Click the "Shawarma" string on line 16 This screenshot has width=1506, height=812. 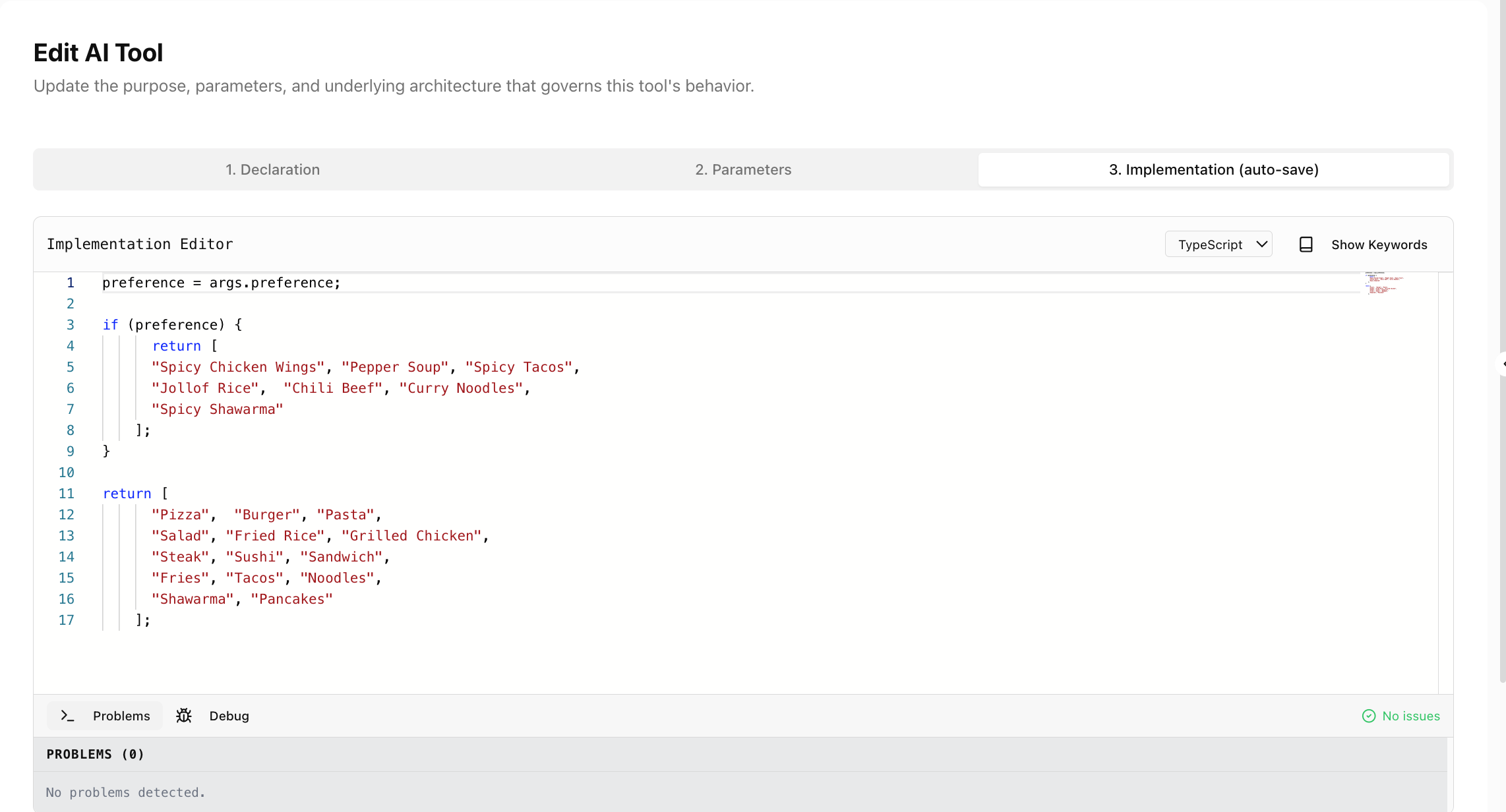click(193, 599)
